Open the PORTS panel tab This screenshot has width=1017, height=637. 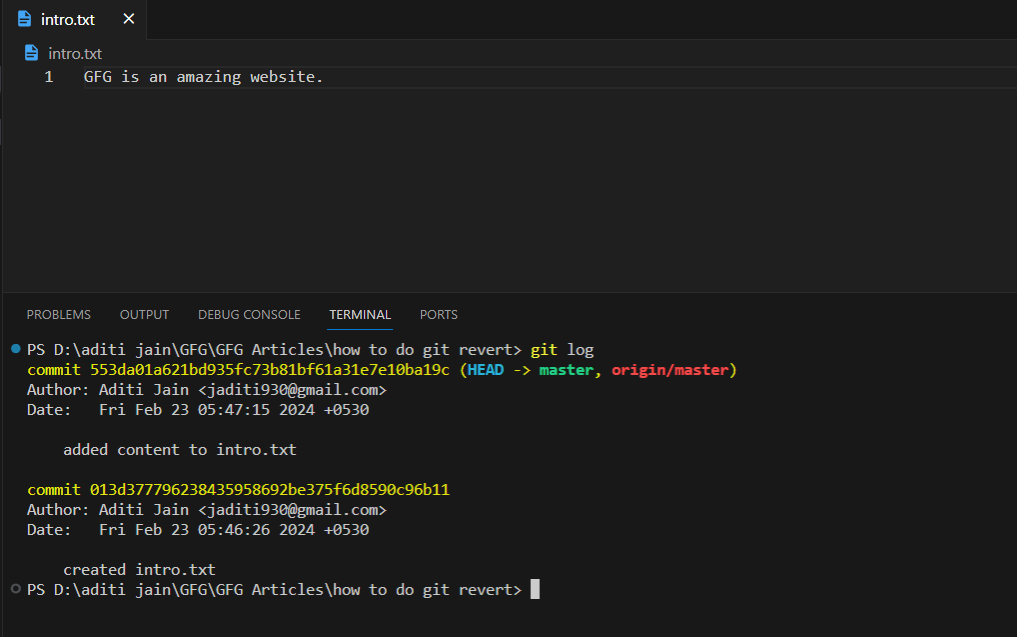[439, 314]
